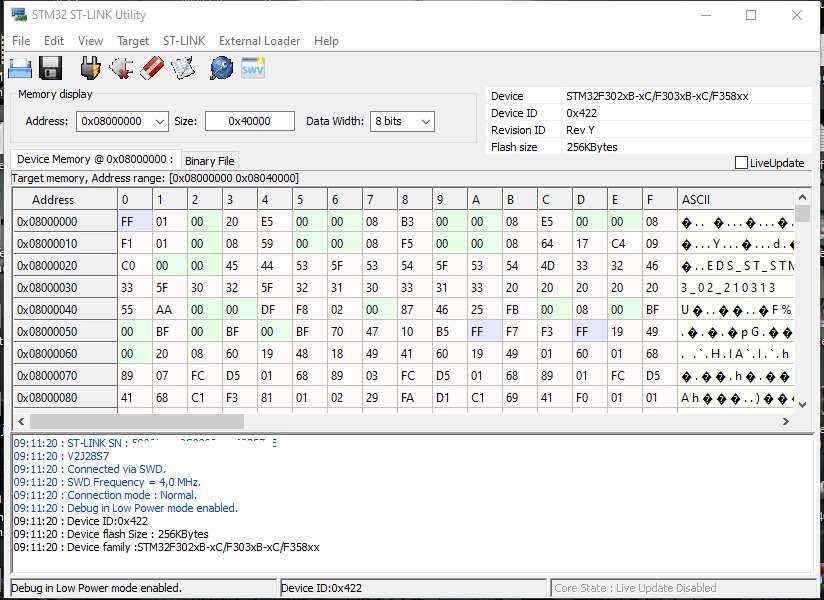Image resolution: width=824 pixels, height=600 pixels.
Task: Open the SWV viewer icon
Action: pyautogui.click(x=253, y=68)
